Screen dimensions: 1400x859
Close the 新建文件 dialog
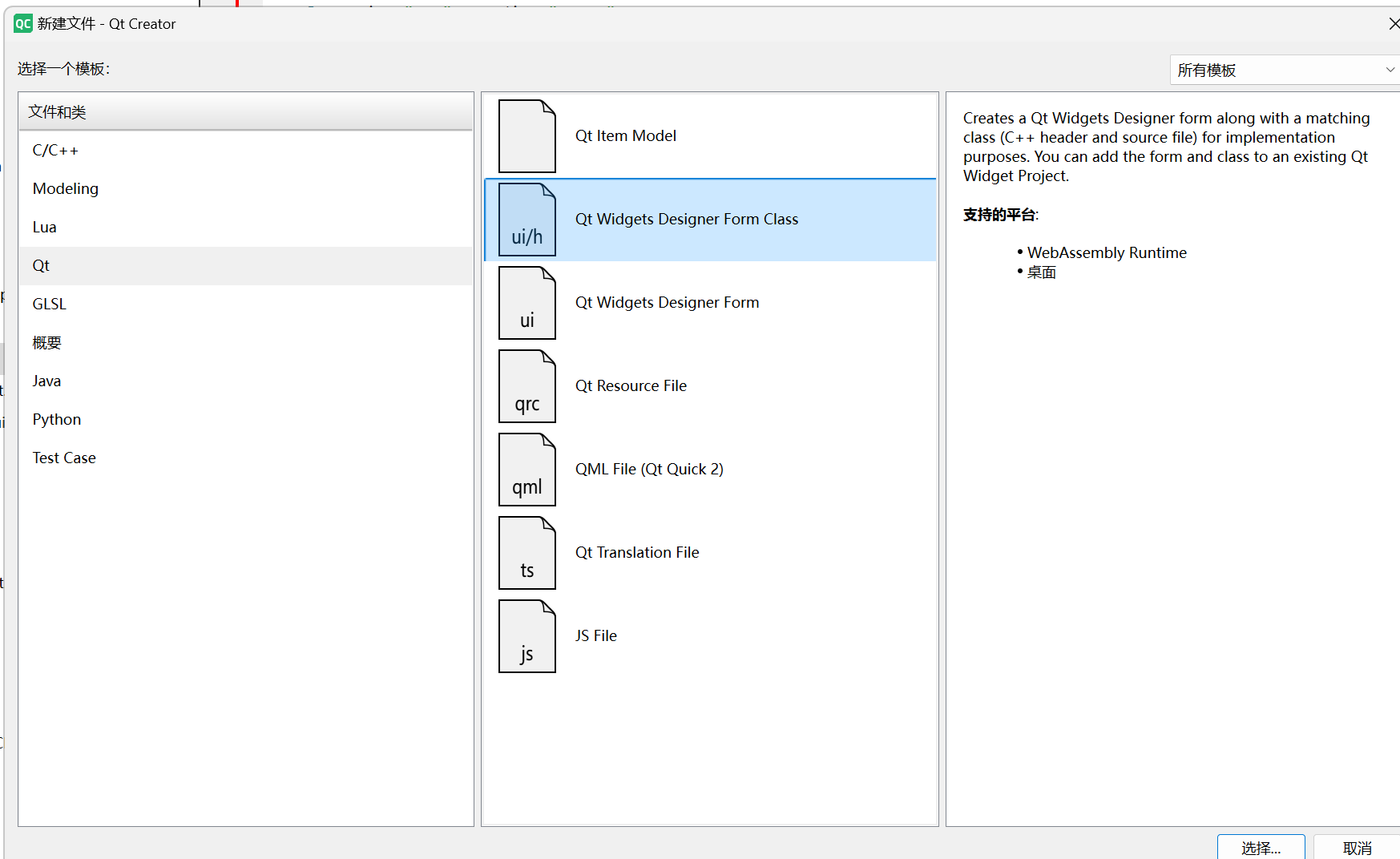1394,24
